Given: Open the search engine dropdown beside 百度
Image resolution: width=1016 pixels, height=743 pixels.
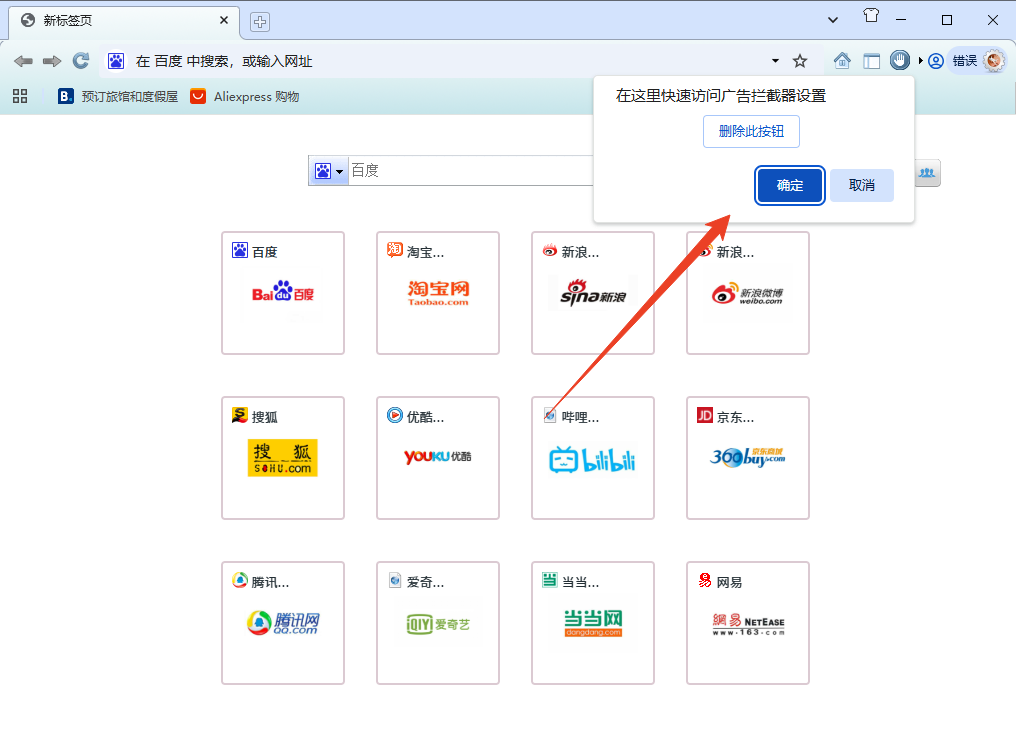Looking at the screenshot, I should point(337,170).
